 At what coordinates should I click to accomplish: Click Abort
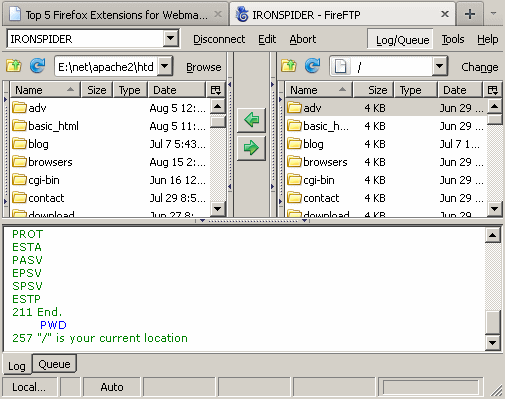303,39
